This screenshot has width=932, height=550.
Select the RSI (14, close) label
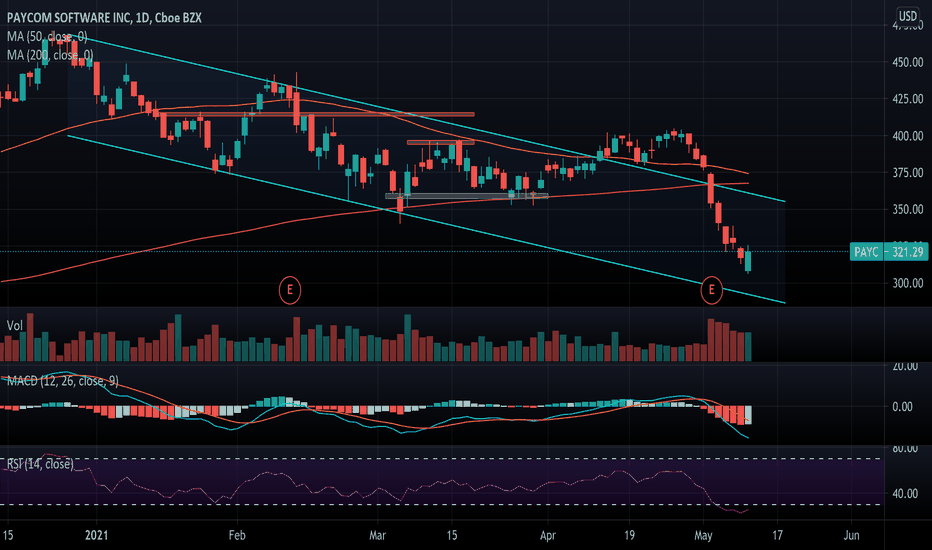[x=40, y=464]
